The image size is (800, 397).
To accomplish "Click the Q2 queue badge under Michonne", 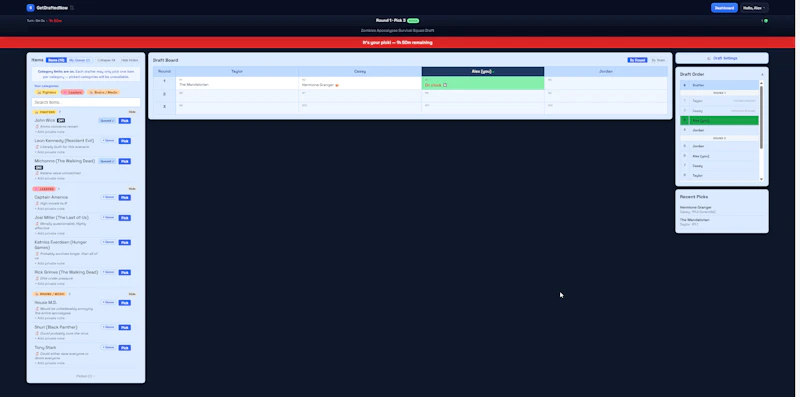I will tap(39, 167).
